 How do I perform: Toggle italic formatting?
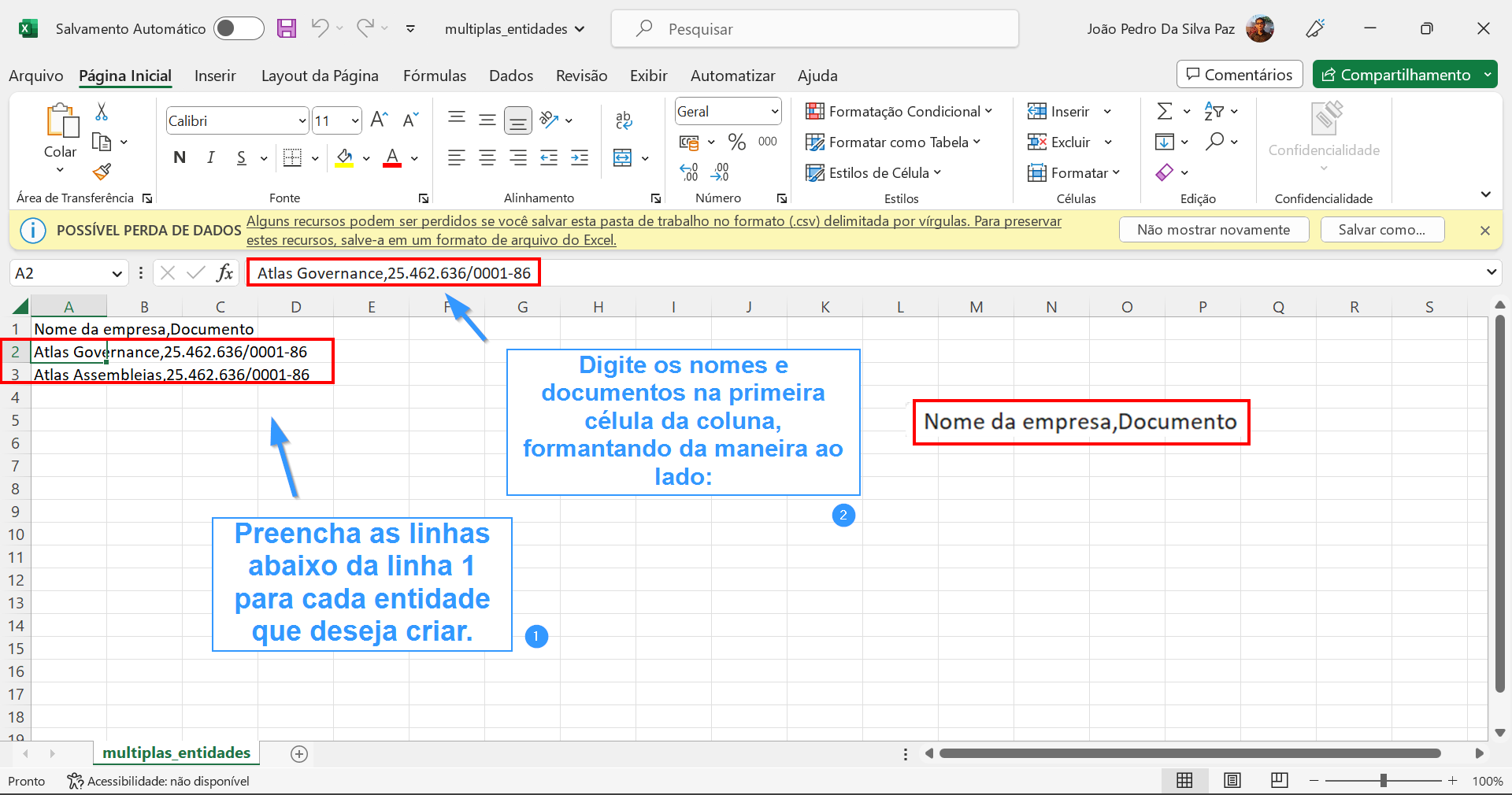coord(210,157)
